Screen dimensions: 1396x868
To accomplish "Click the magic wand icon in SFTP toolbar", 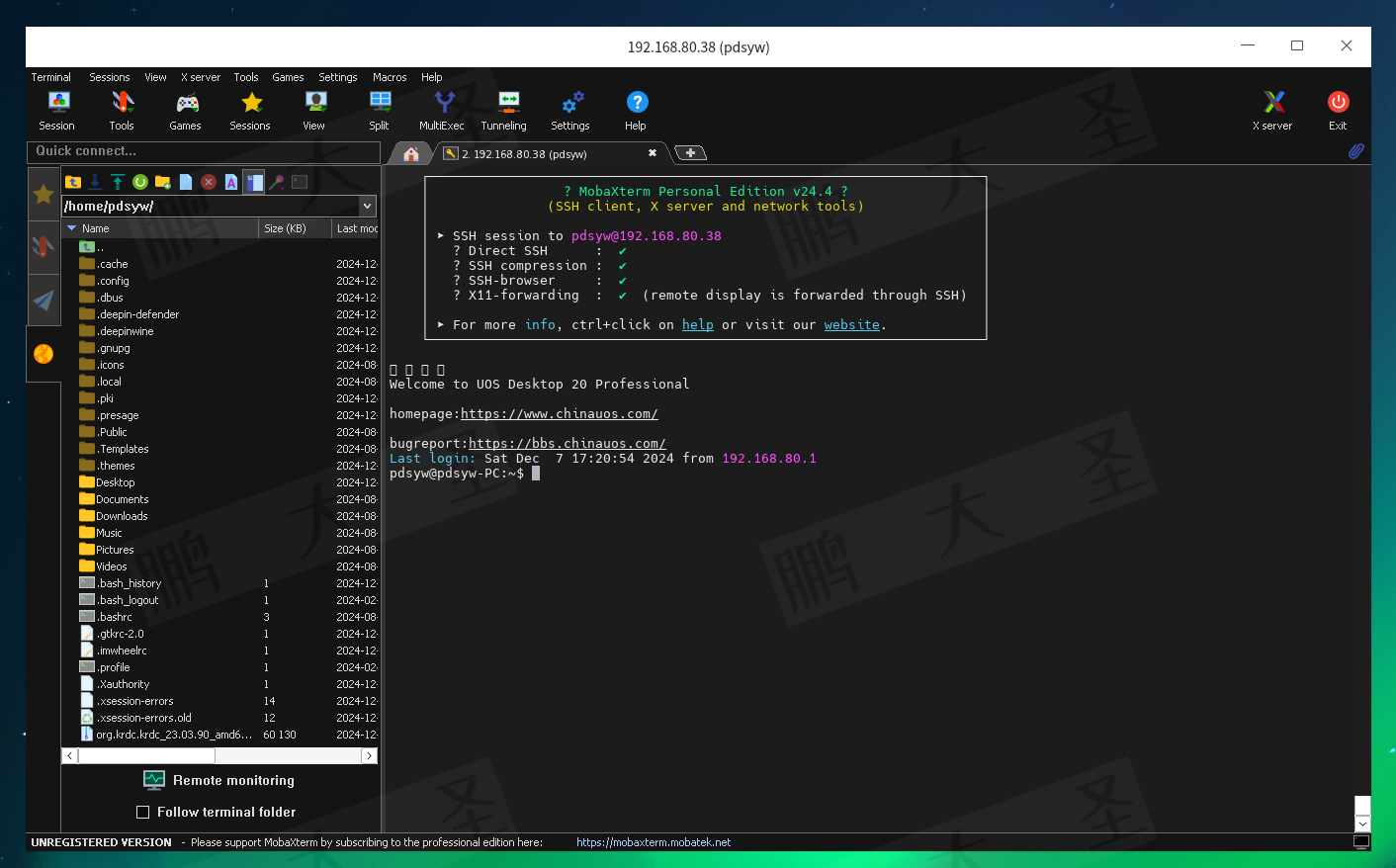I will click(x=277, y=182).
